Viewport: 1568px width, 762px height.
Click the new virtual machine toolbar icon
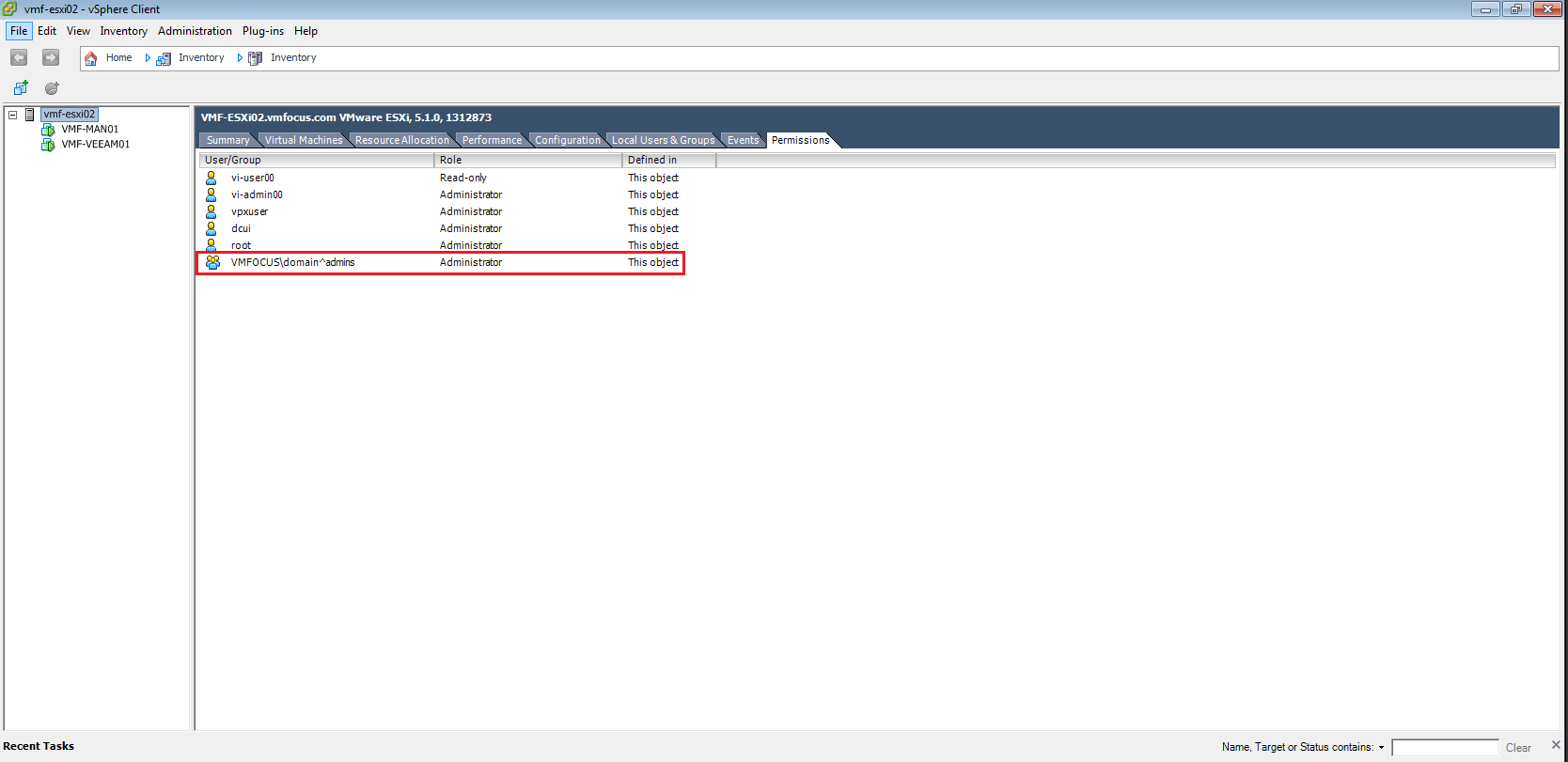pyautogui.click(x=21, y=88)
